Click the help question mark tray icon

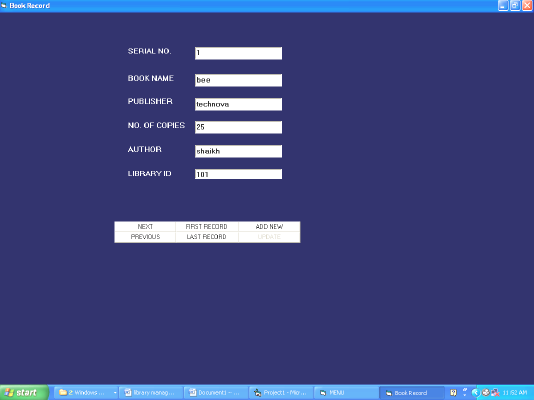coord(453,393)
